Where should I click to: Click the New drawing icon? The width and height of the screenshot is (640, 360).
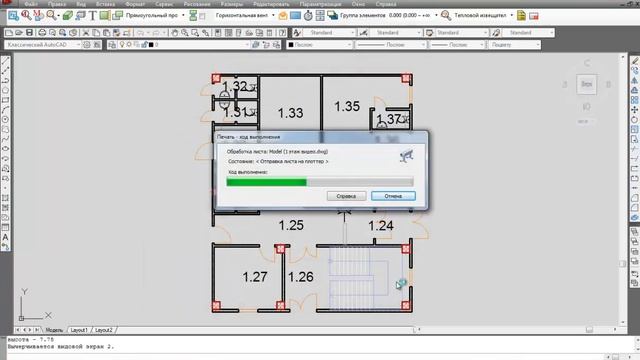click(x=9, y=33)
